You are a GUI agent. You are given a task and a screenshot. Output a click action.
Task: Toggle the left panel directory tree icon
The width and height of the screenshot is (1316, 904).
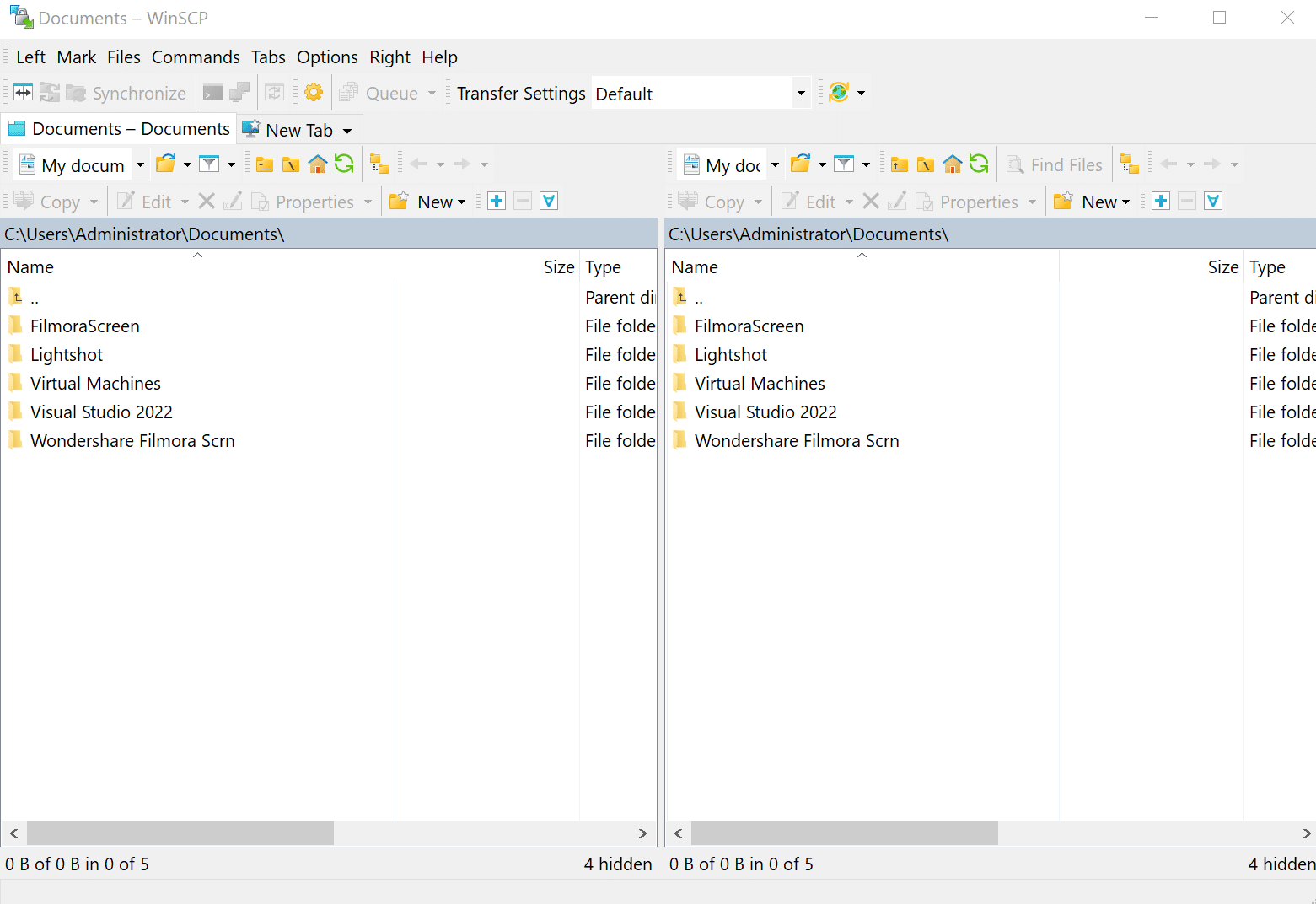pos(379,164)
